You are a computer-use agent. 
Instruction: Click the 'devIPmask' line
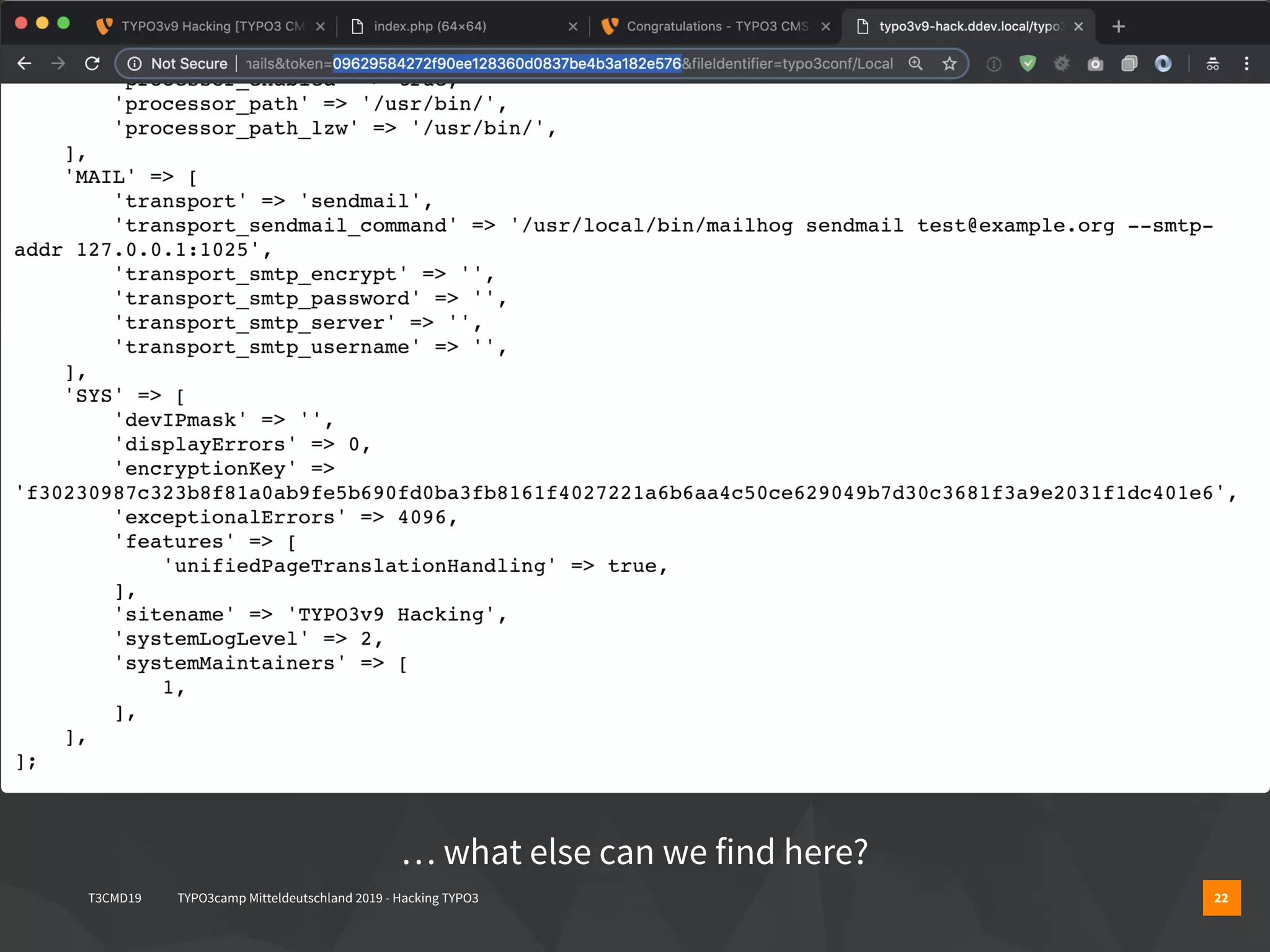coord(224,420)
